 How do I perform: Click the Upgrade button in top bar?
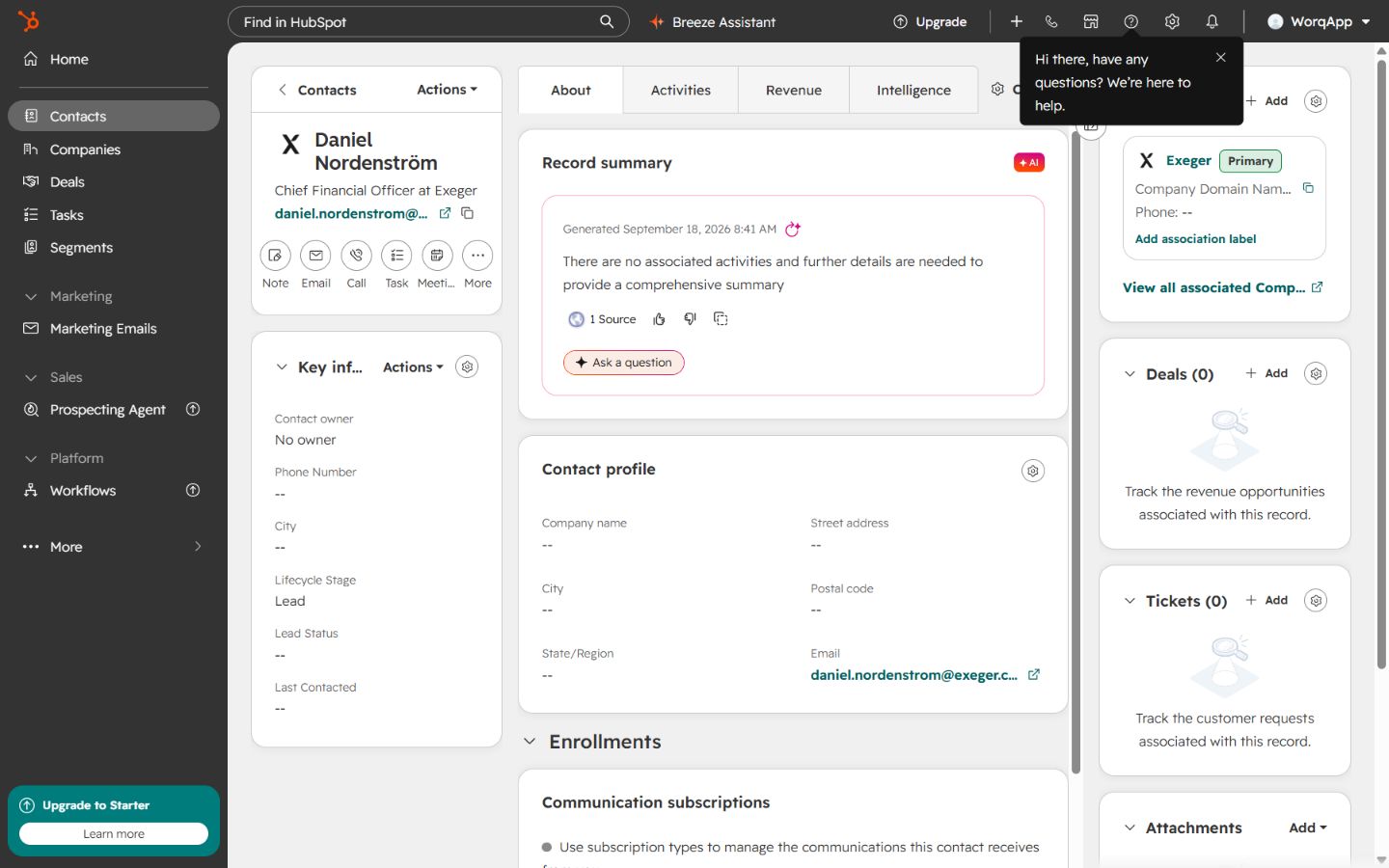[930, 21]
